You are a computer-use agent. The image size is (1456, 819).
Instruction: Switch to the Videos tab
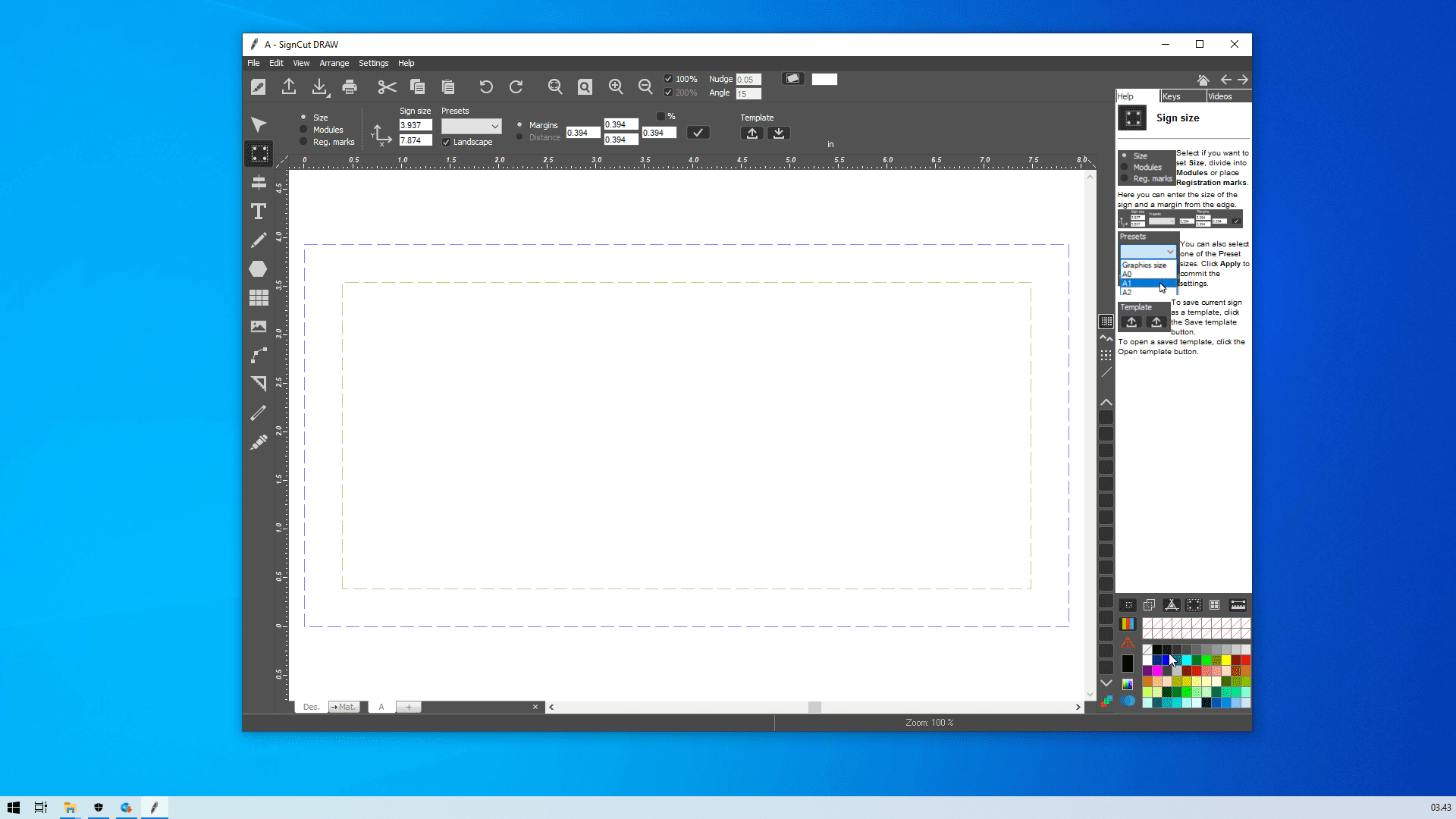click(1220, 96)
